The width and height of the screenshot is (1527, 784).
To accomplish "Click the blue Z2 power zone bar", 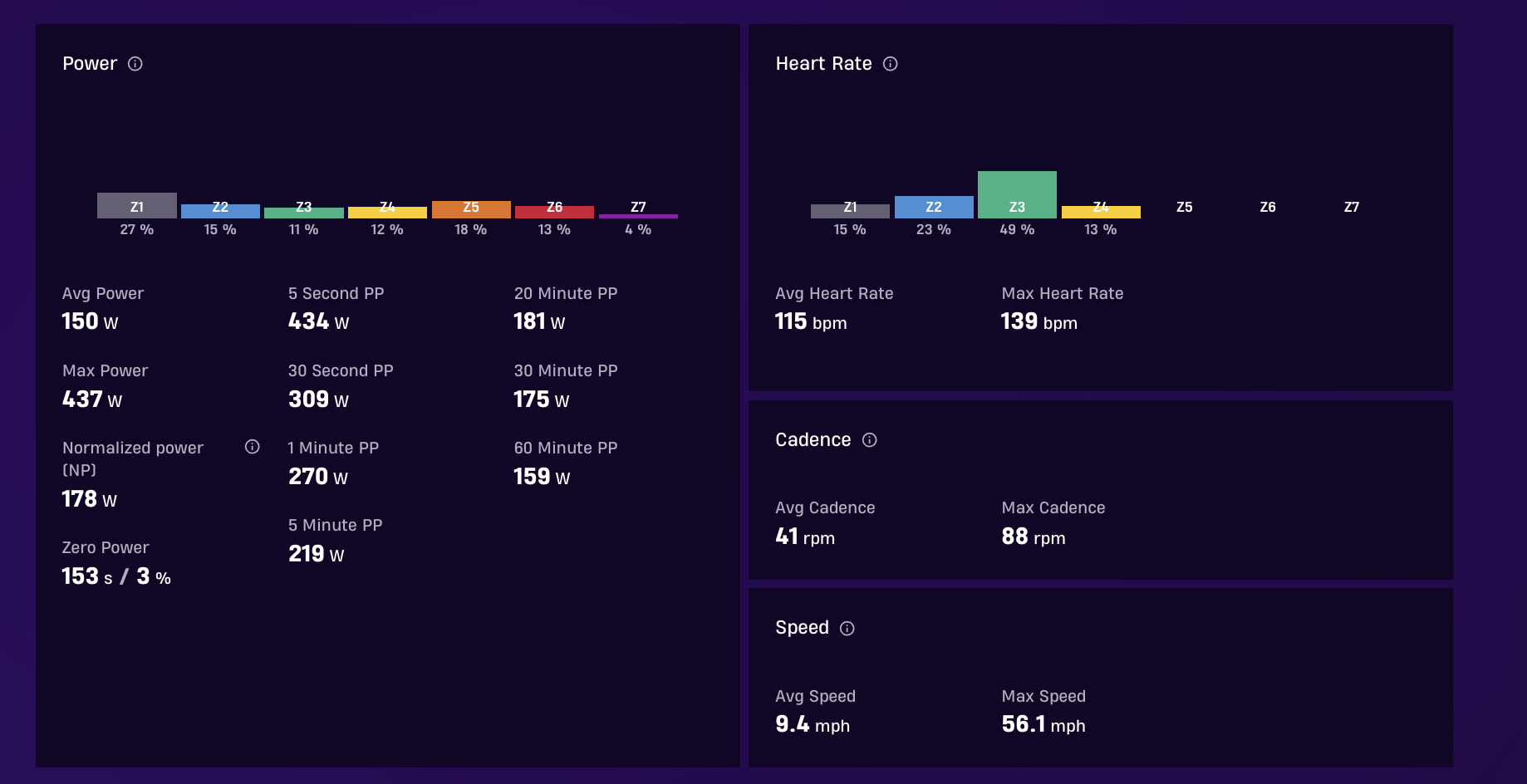I will click(x=220, y=211).
